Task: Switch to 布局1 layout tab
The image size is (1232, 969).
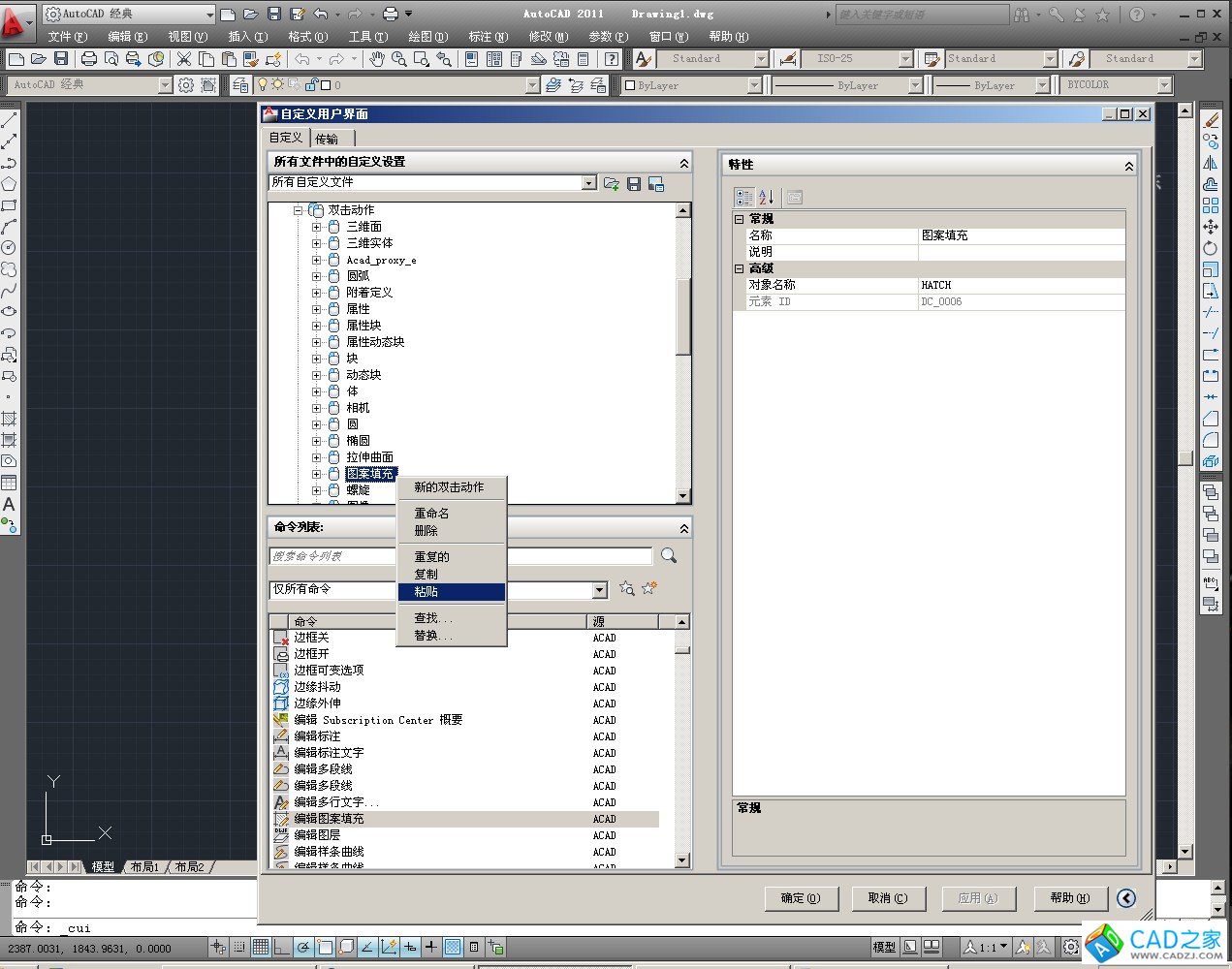Action: (x=144, y=867)
